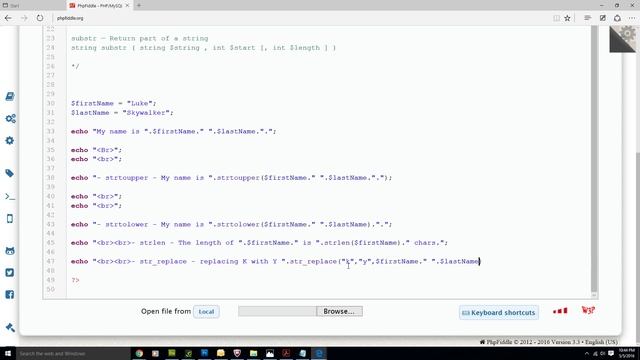Click the closing ?> PHP tag

click(x=76, y=280)
